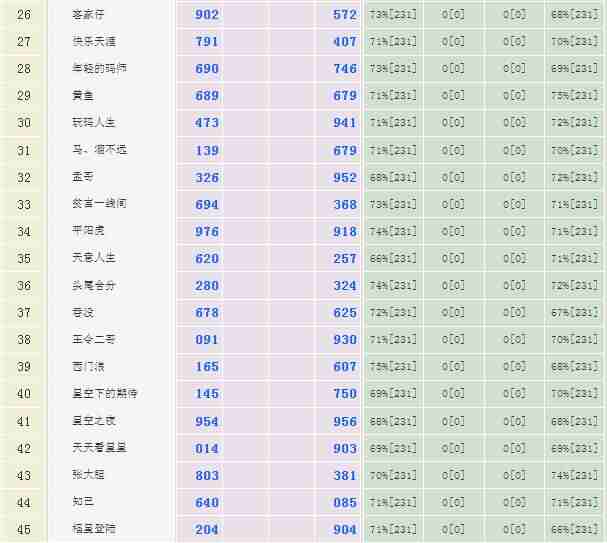Open the 572 number link

344,15
